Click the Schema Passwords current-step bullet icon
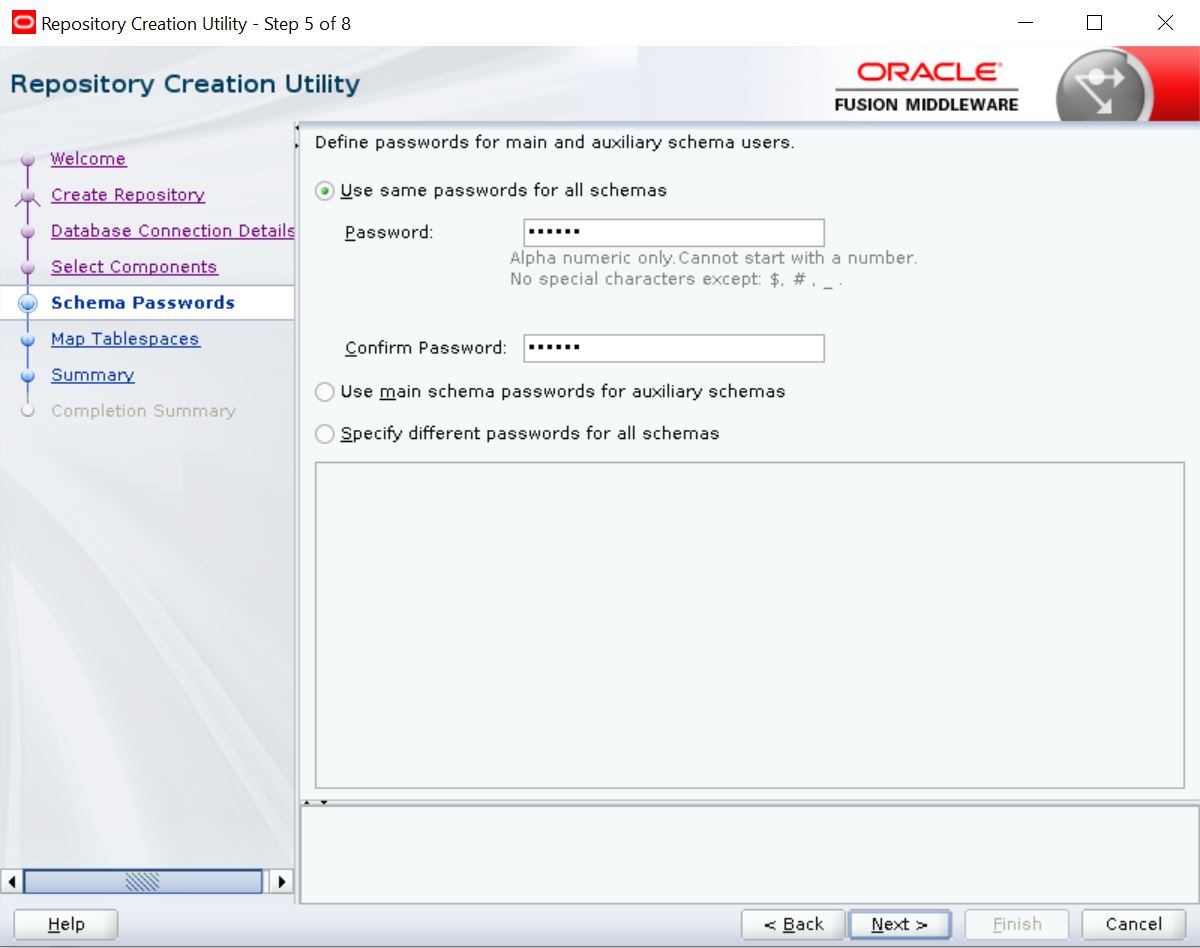The image size is (1200, 948). tap(28, 304)
